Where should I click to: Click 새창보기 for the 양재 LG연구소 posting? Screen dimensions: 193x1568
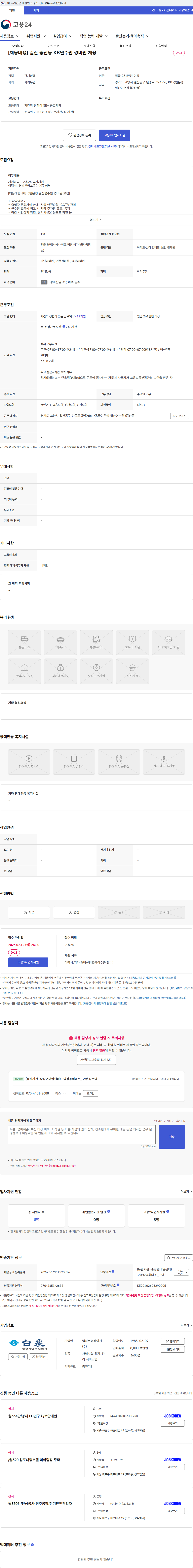(x=173, y=1423)
